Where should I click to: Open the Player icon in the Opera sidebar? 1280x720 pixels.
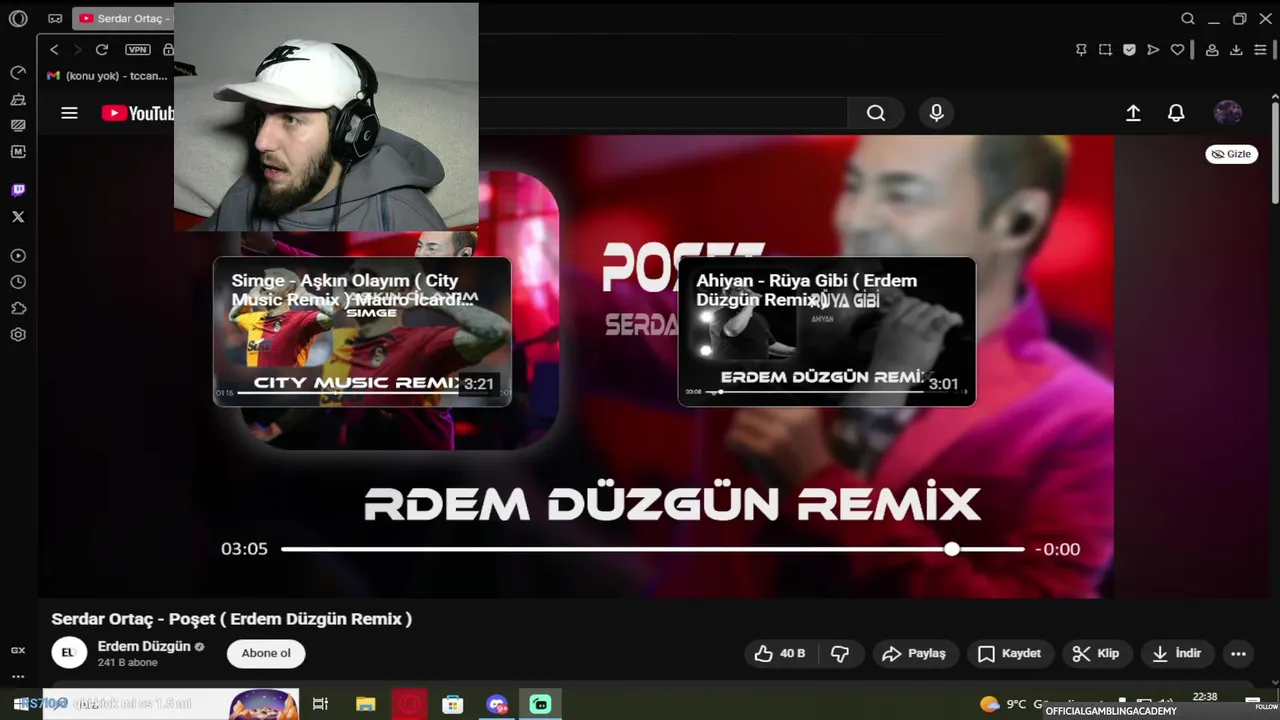pos(18,256)
